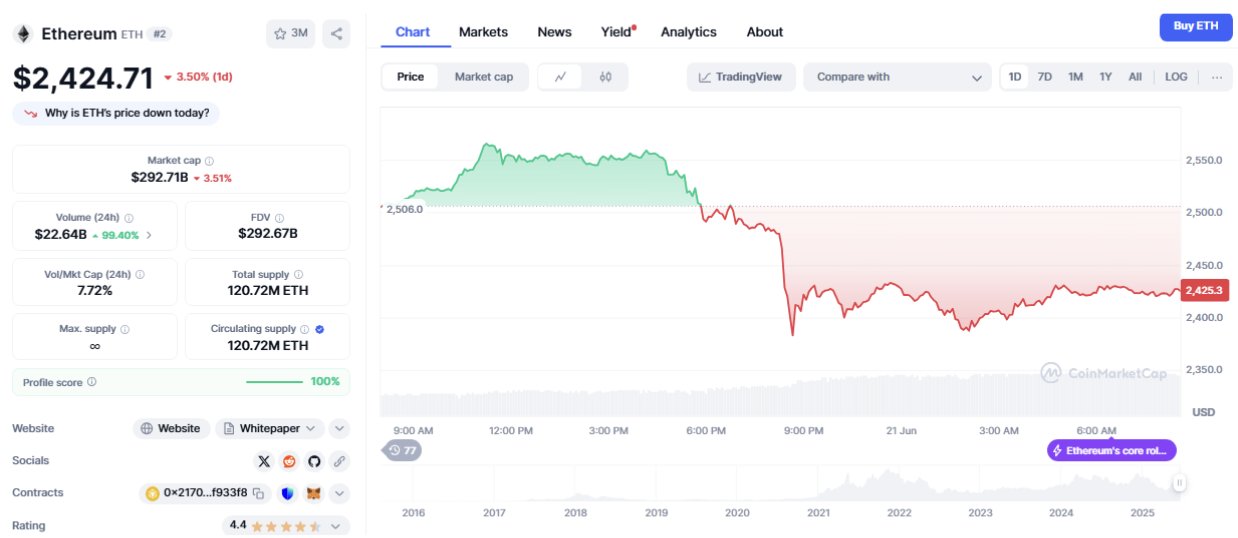Image resolution: width=1238 pixels, height=538 pixels.
Task: Click the 'Ethereum's core rol...' event marker
Action: pos(1111,451)
